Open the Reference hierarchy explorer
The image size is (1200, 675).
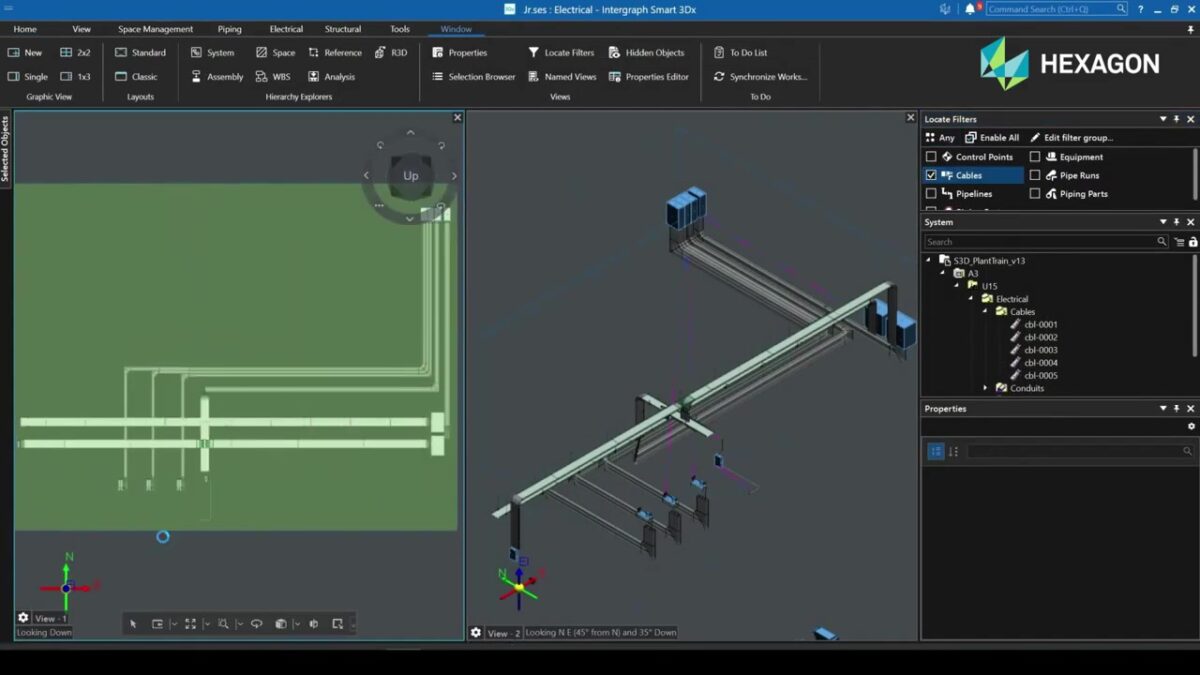pos(335,52)
